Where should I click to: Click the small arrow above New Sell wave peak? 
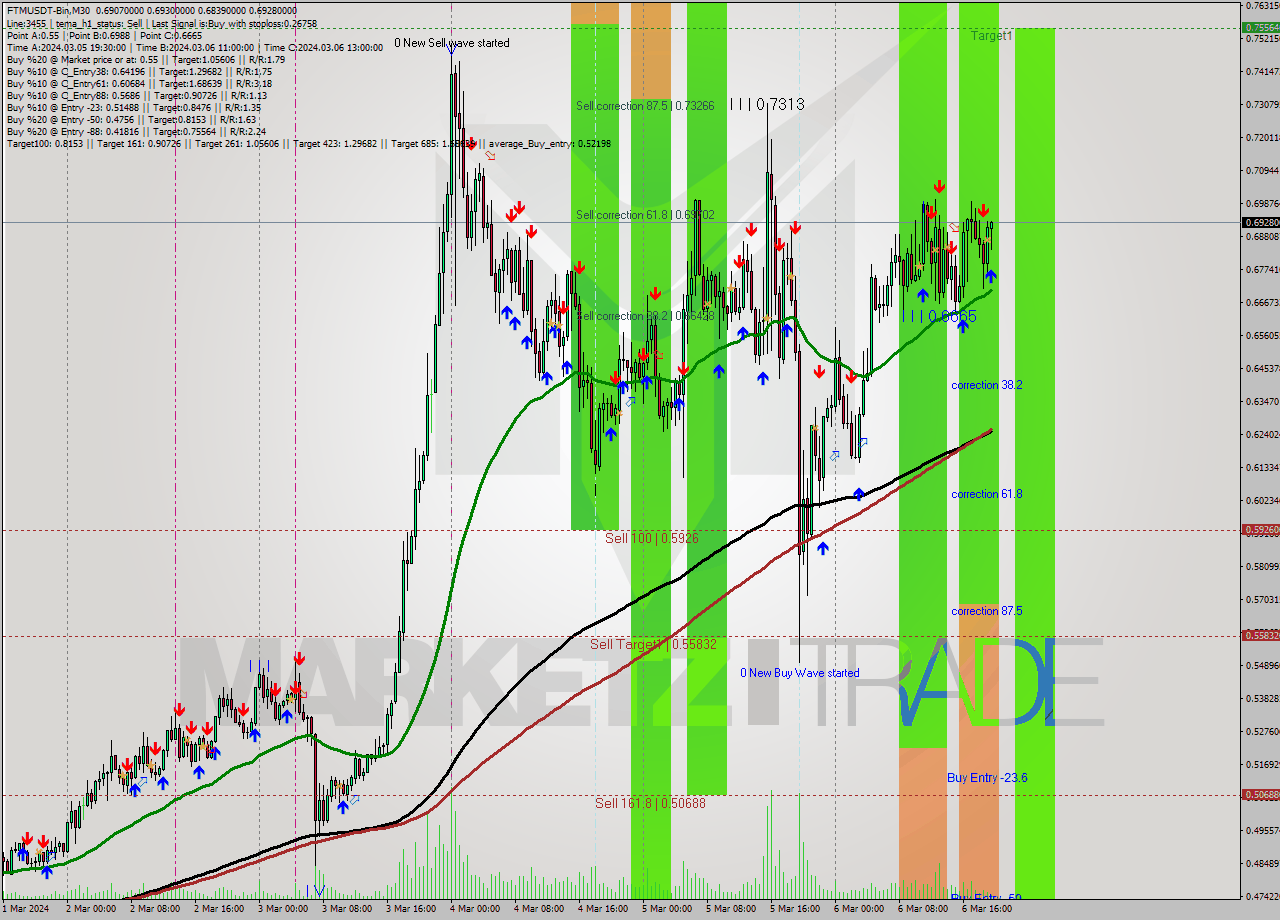pos(452,47)
